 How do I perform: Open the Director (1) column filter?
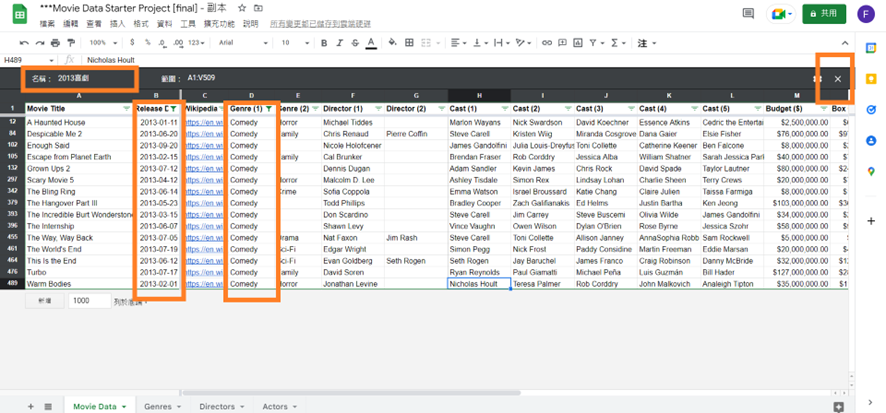[x=379, y=108]
